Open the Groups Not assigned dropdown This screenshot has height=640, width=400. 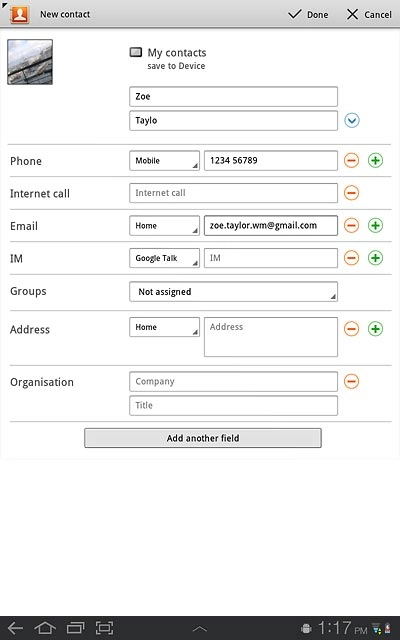(x=233, y=291)
